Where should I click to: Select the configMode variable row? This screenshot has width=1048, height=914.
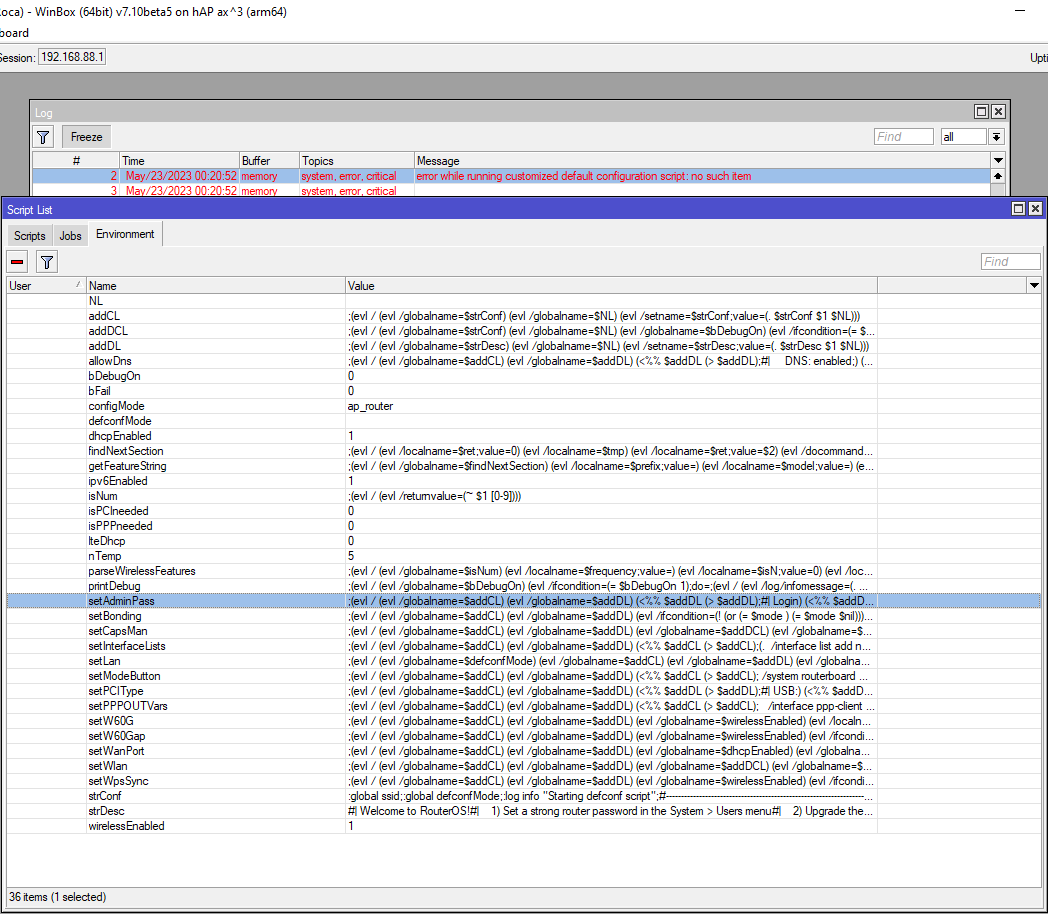(523, 406)
